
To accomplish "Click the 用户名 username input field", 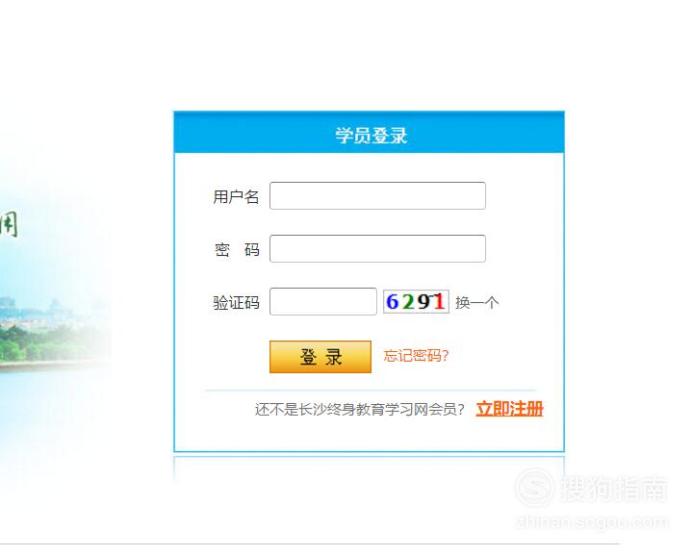I will pos(377,196).
